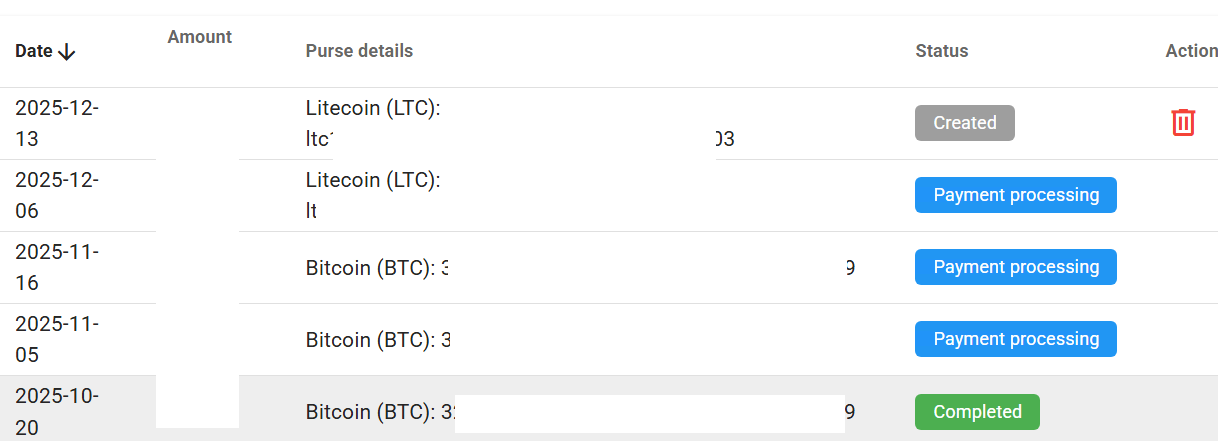Click Payment processing badge for 2025-11-16
This screenshot has height=441, width=1218.
(1016, 267)
